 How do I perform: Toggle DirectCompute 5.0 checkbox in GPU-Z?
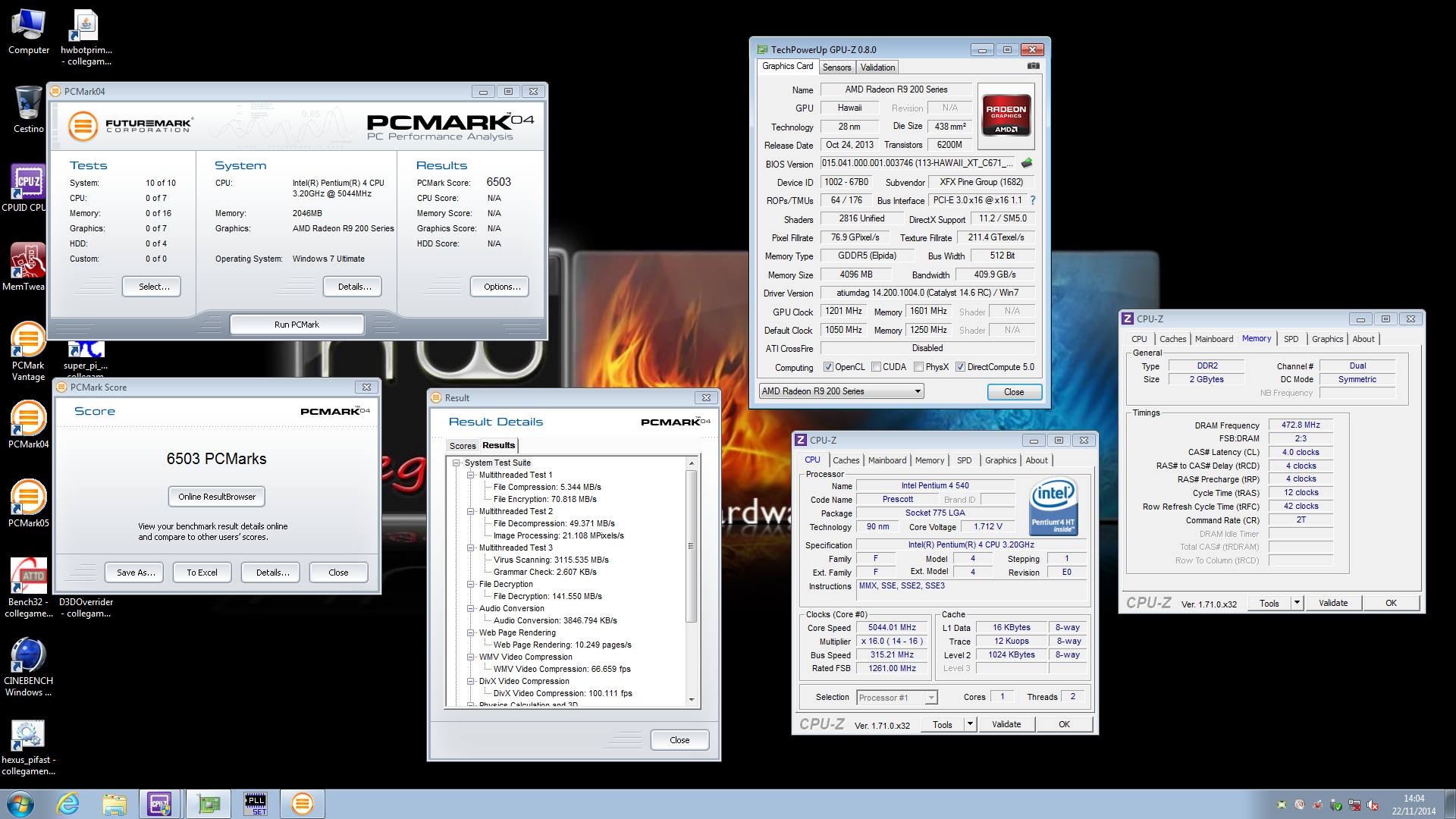960,367
